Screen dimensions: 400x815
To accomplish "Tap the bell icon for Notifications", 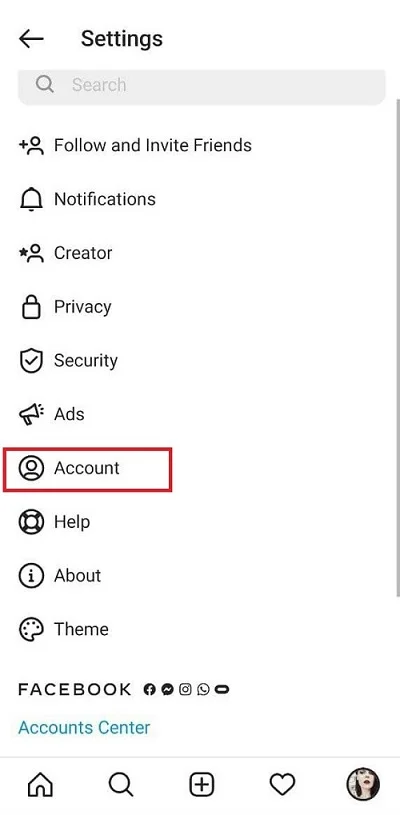I will [x=31, y=199].
